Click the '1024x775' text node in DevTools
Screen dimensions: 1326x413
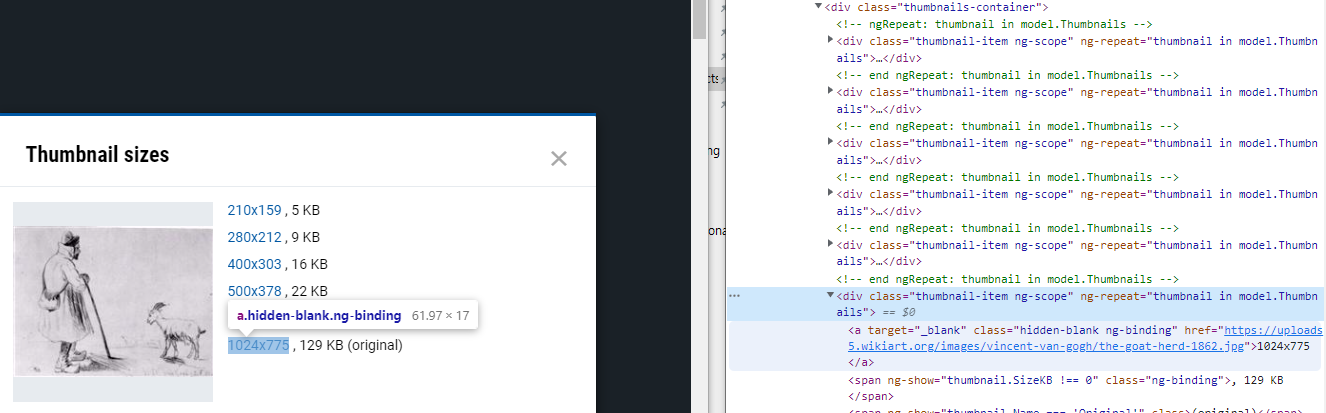(1284, 346)
